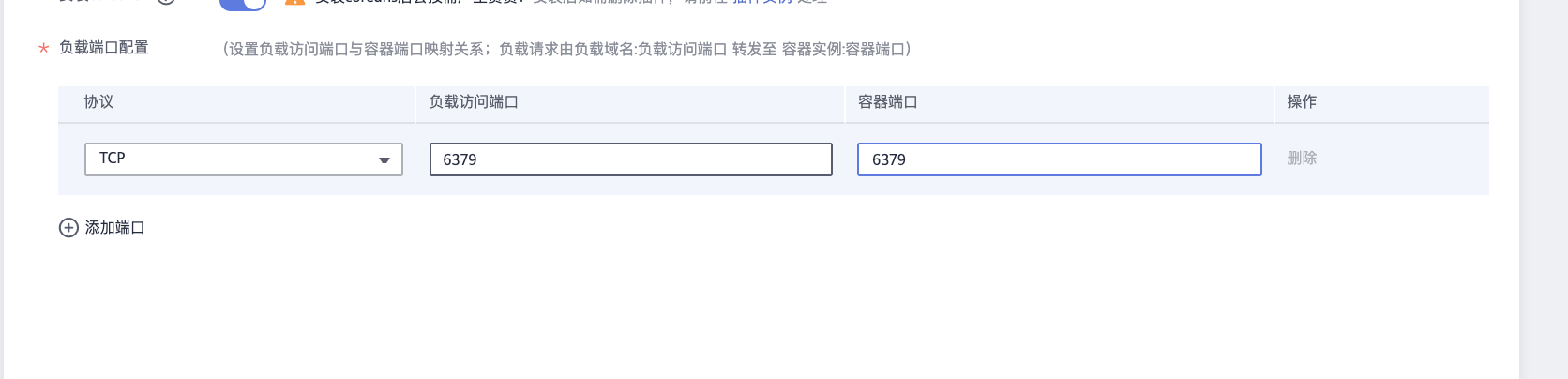Screen dimensions: 1568x379
Task: Focus the 负载访问端口 input containing 6379
Action: coord(630,159)
